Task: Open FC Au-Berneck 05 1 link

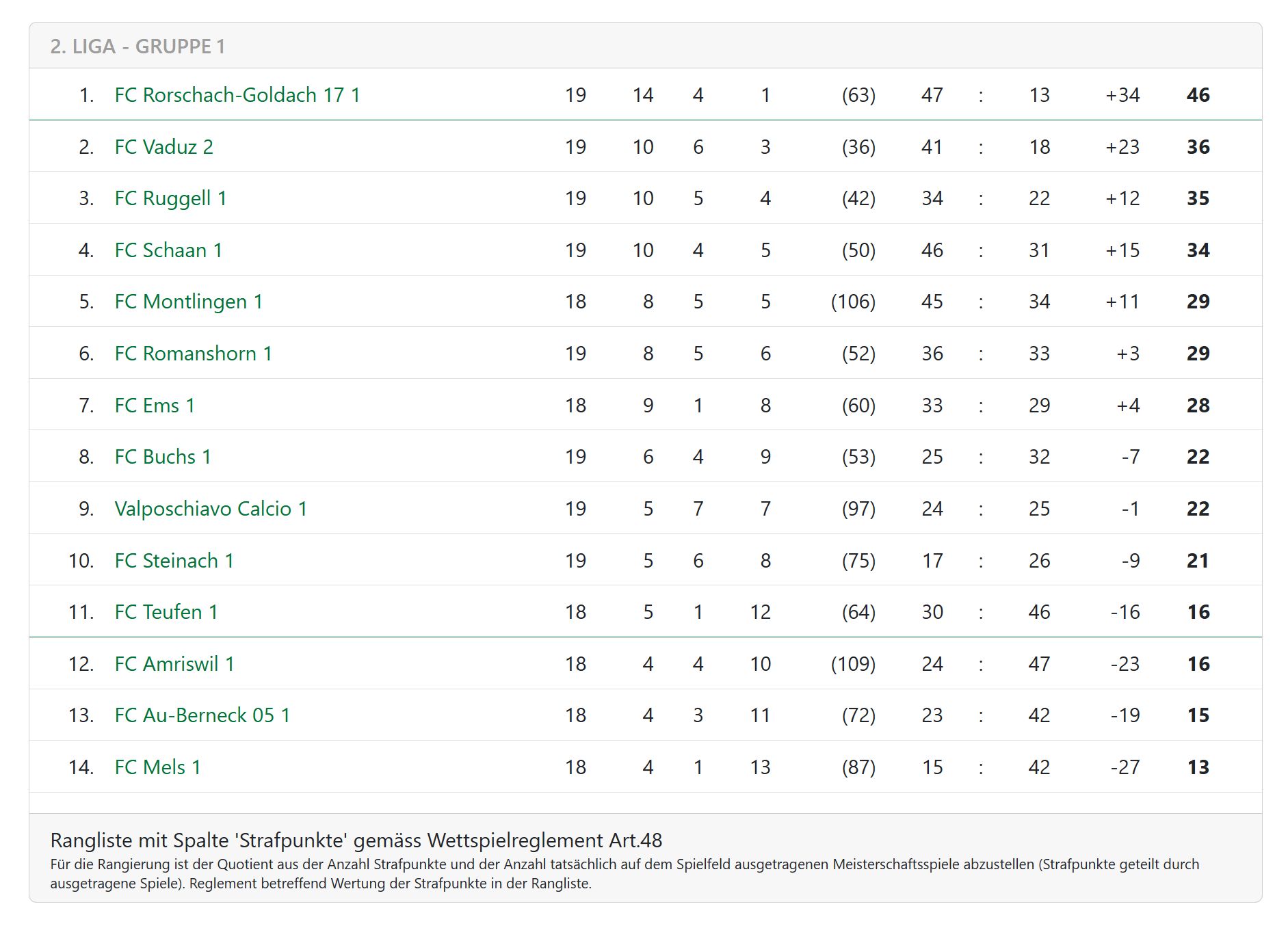Action: tap(202, 715)
